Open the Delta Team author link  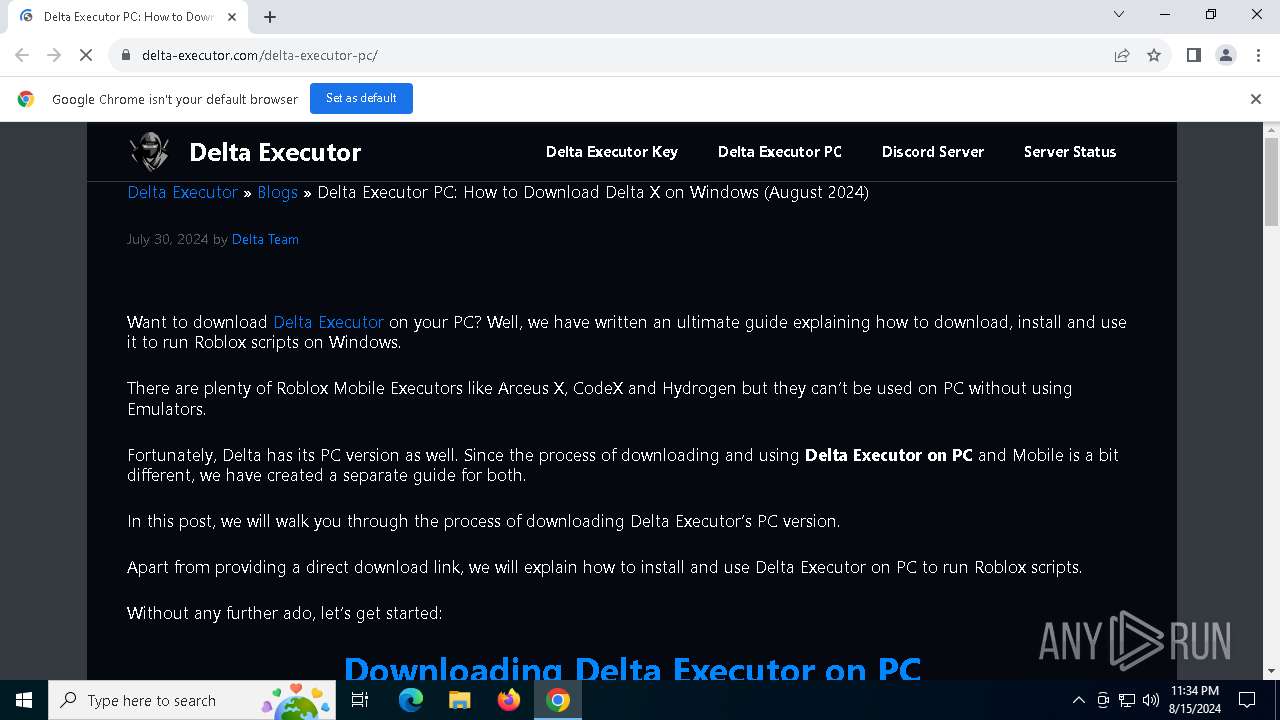[265, 239]
